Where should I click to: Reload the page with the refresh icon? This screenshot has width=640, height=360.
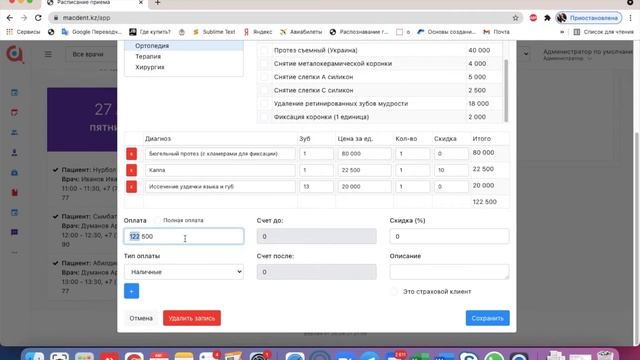(38, 18)
